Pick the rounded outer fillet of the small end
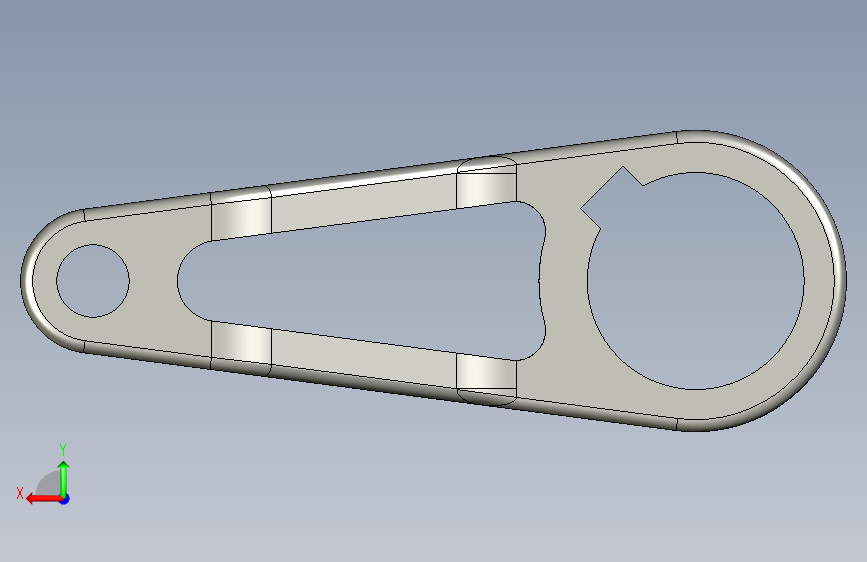 (x=28, y=281)
